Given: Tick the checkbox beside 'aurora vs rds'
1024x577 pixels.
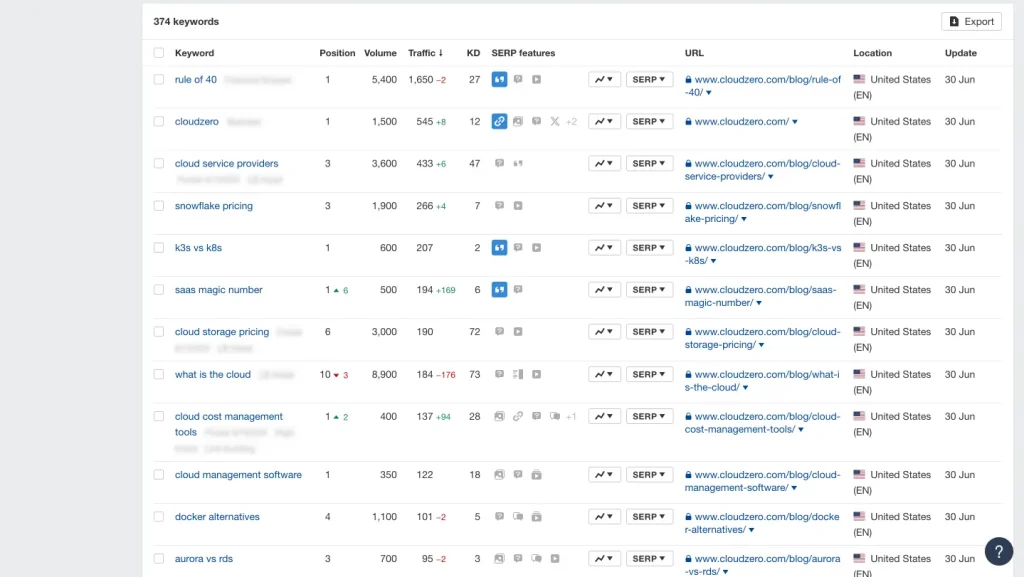Looking at the screenshot, I should click(x=158, y=558).
